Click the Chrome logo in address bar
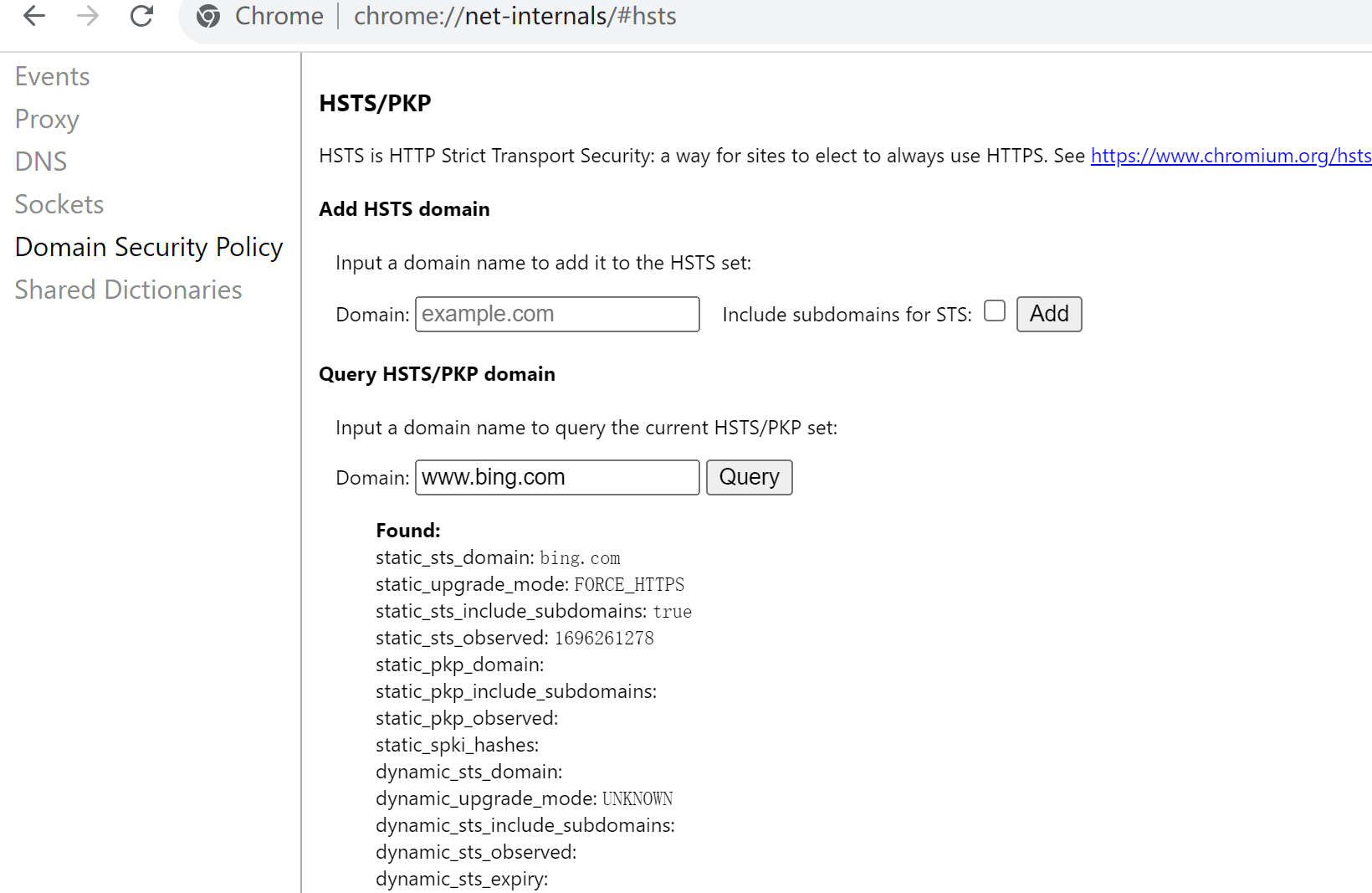The width and height of the screenshot is (1372, 893). pyautogui.click(x=208, y=16)
